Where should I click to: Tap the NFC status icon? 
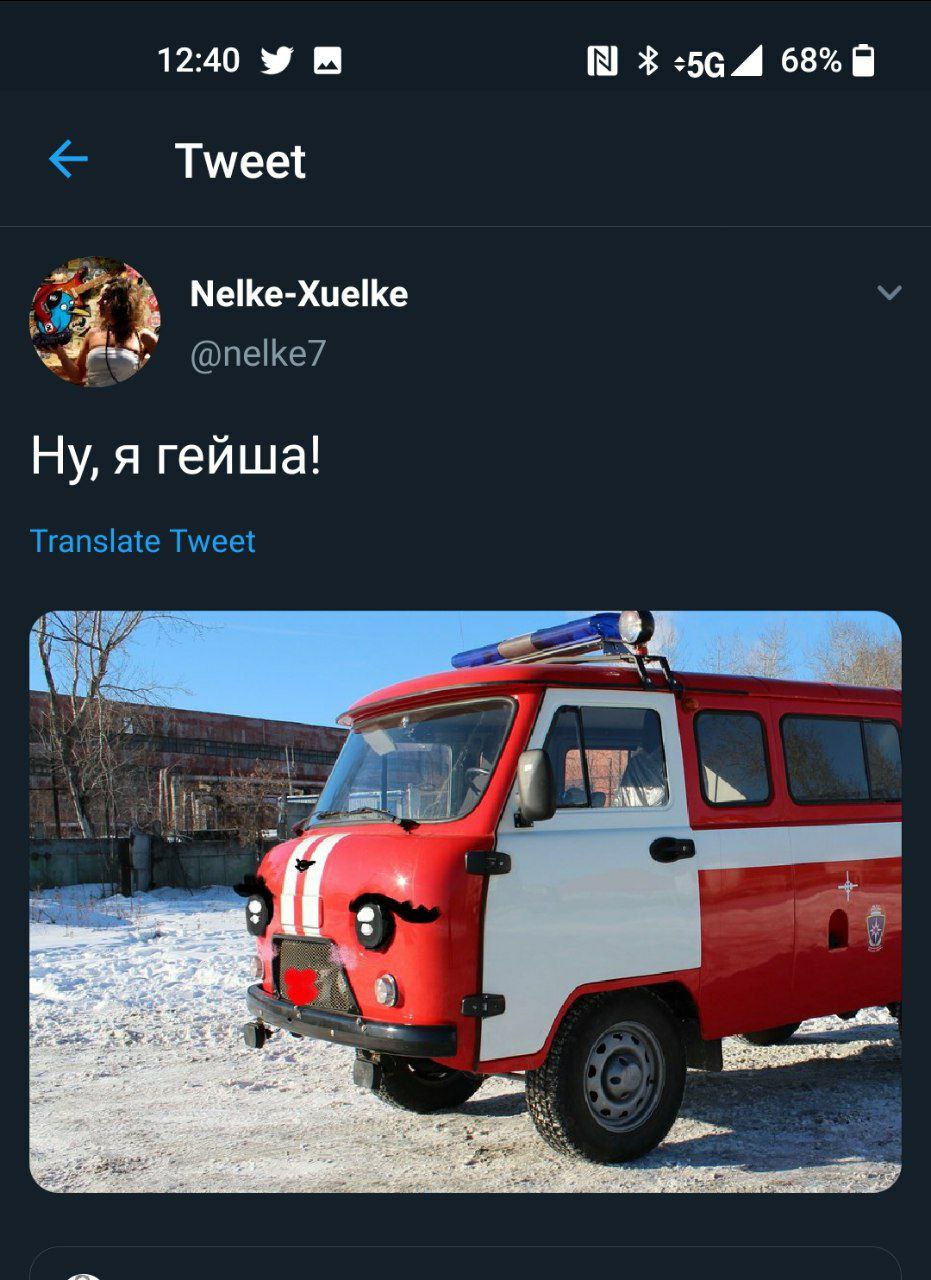point(602,62)
